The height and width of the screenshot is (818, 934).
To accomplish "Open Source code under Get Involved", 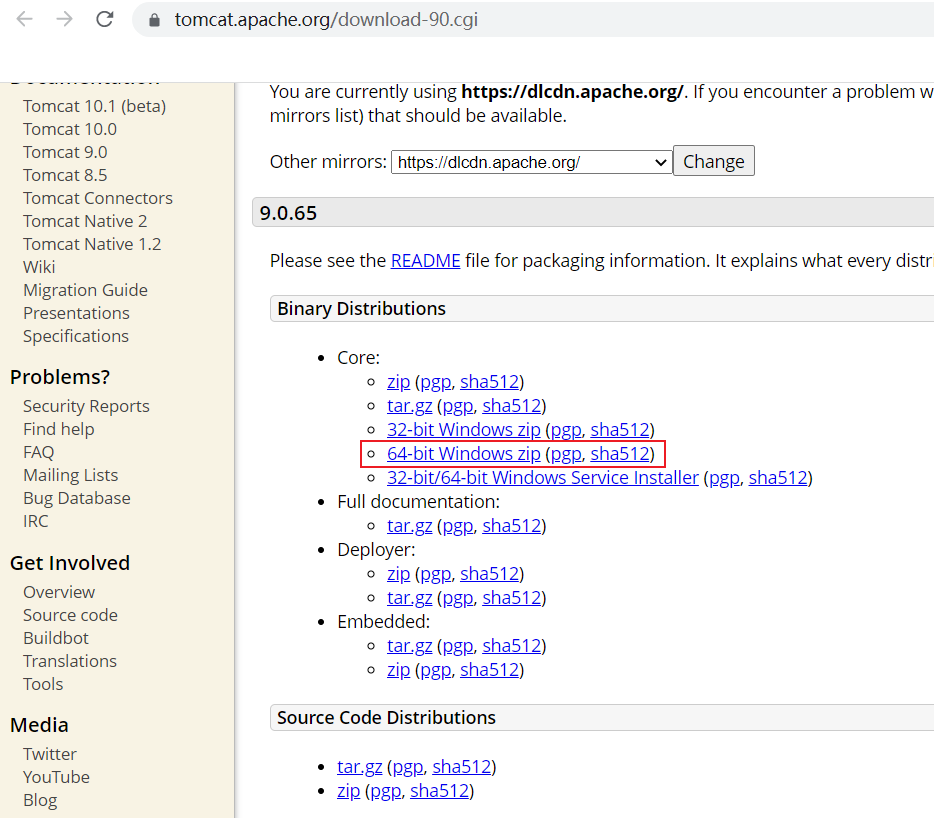I will pos(70,615).
